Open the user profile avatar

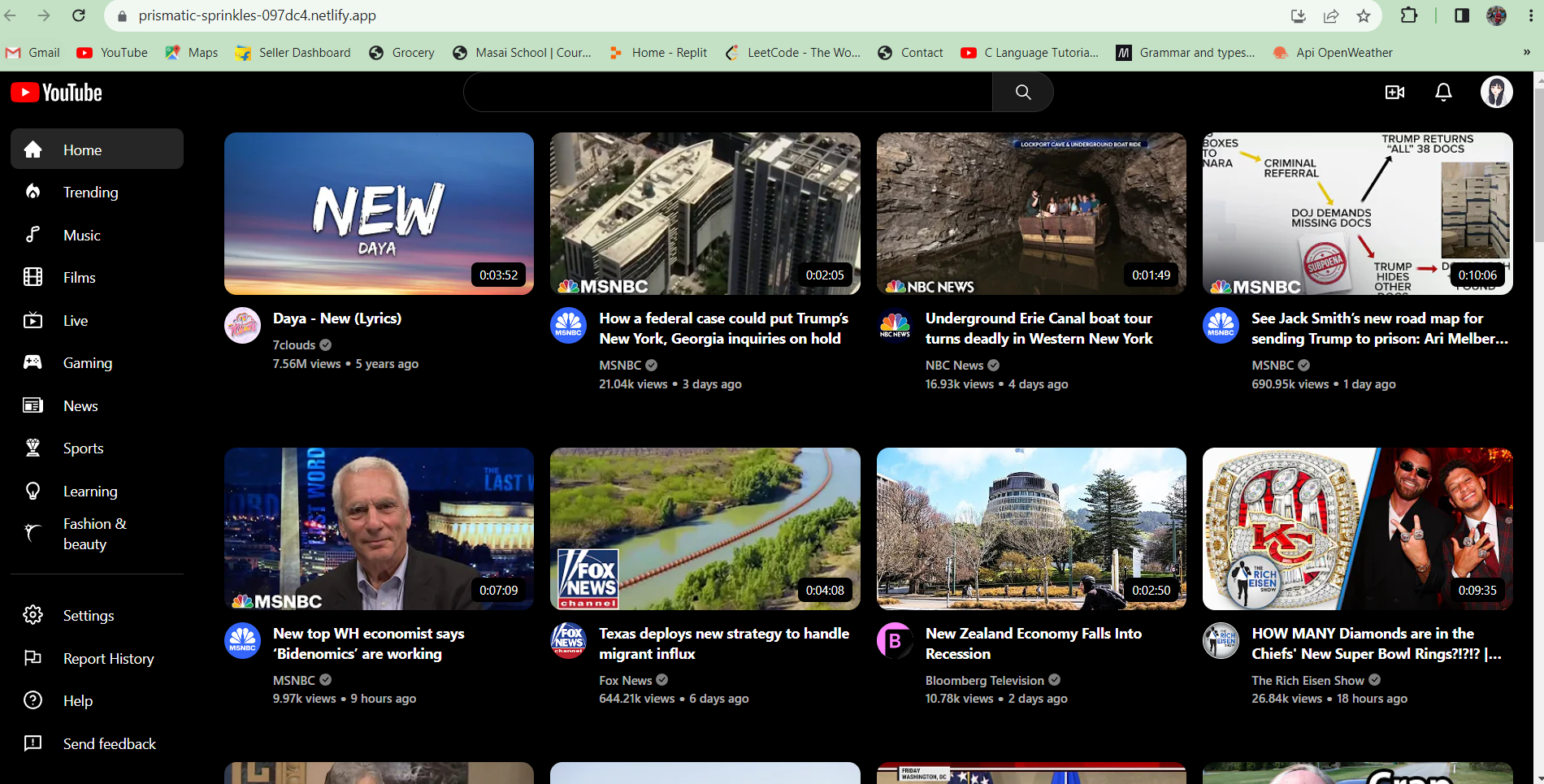pos(1496,93)
